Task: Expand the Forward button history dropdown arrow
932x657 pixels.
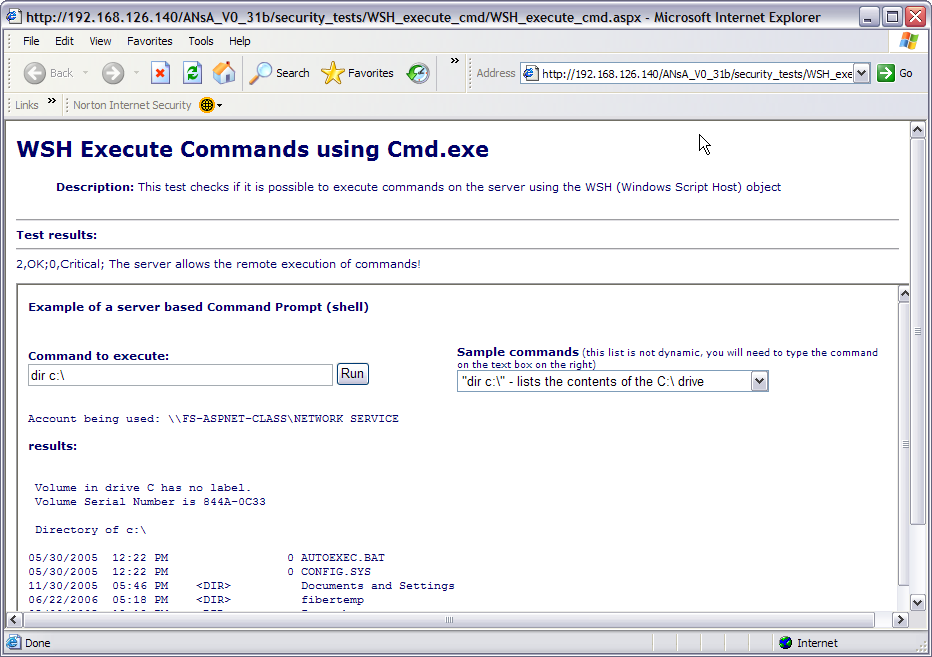Action: coord(136,73)
